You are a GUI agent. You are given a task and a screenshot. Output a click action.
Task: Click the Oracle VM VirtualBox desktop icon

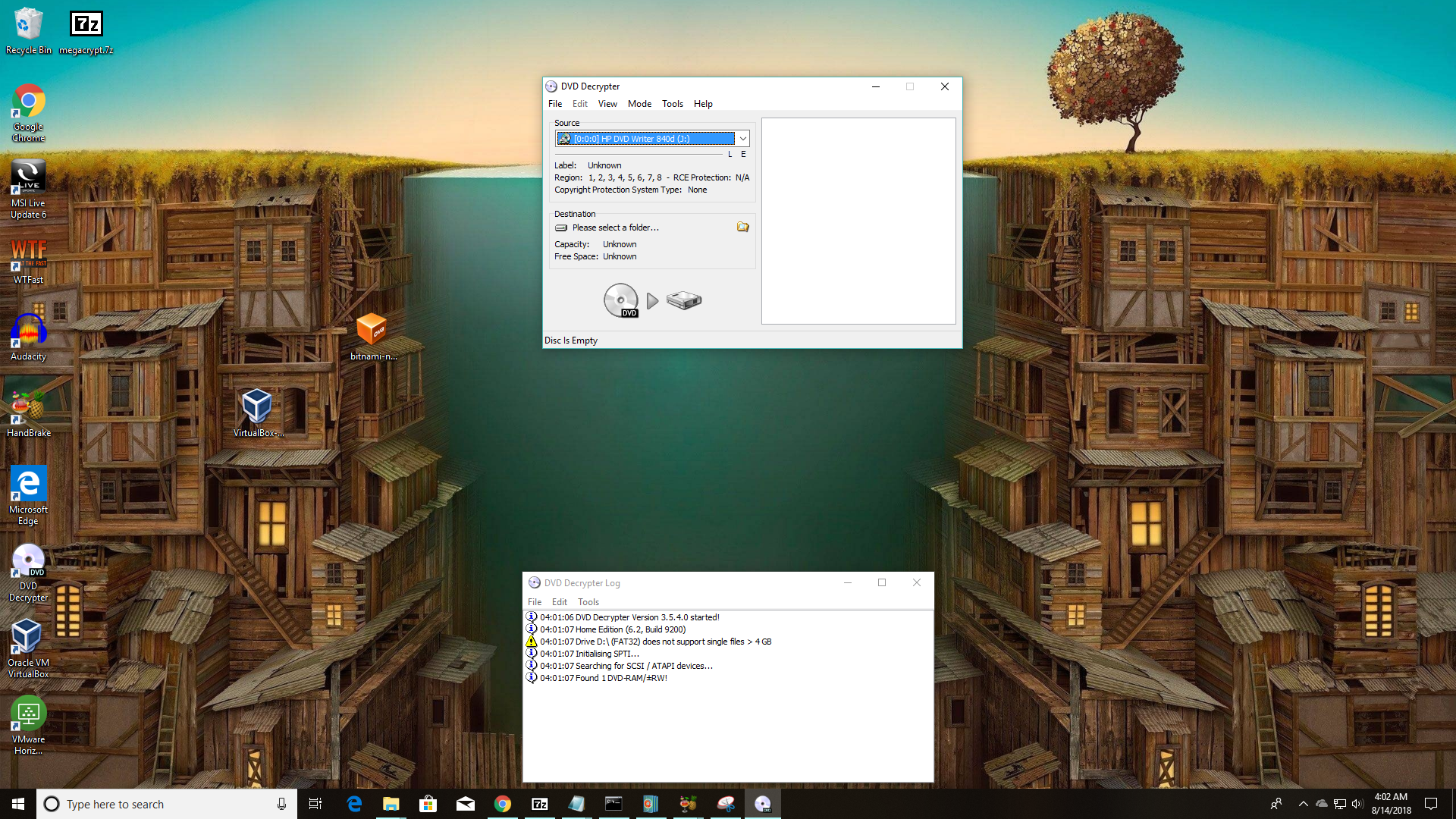[x=27, y=636]
